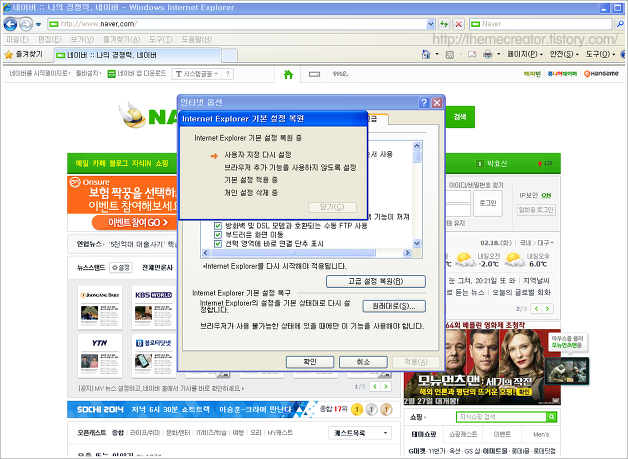
Task: Click the magnifier search icon by Naver box
Action: tap(619, 24)
